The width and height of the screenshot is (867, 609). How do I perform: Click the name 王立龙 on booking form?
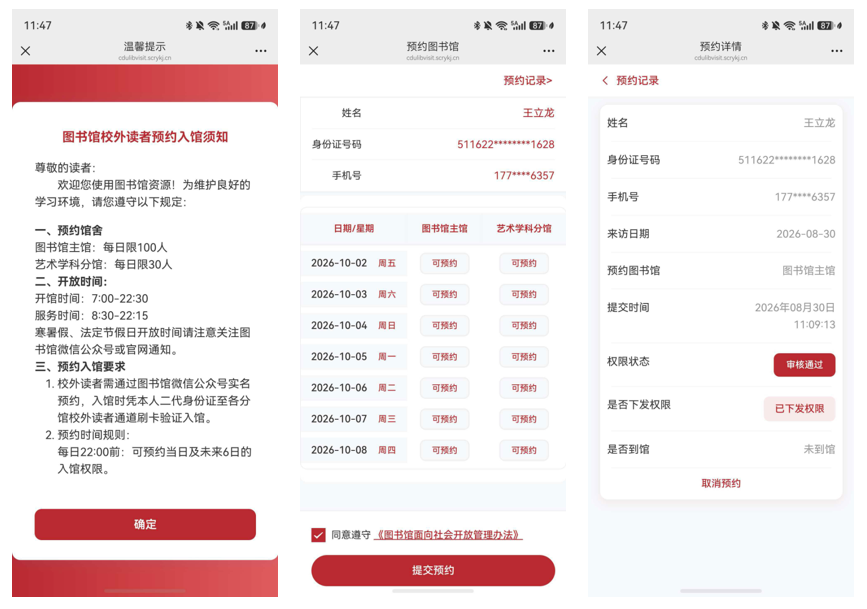coord(539,113)
